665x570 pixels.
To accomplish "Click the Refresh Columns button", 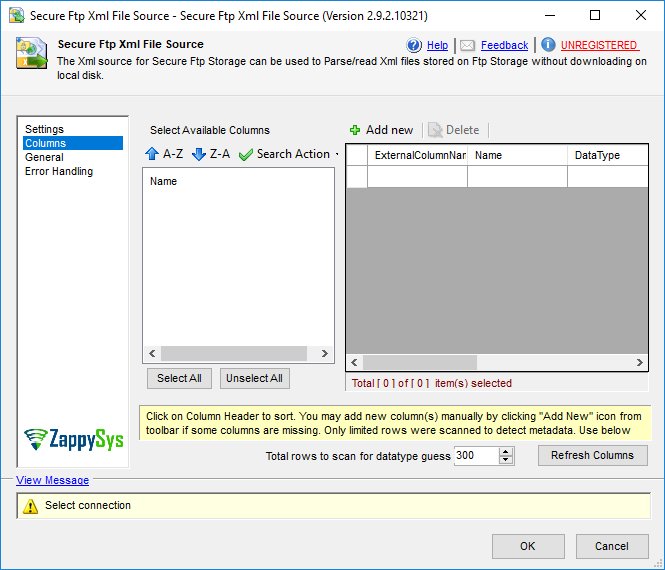I will point(592,455).
